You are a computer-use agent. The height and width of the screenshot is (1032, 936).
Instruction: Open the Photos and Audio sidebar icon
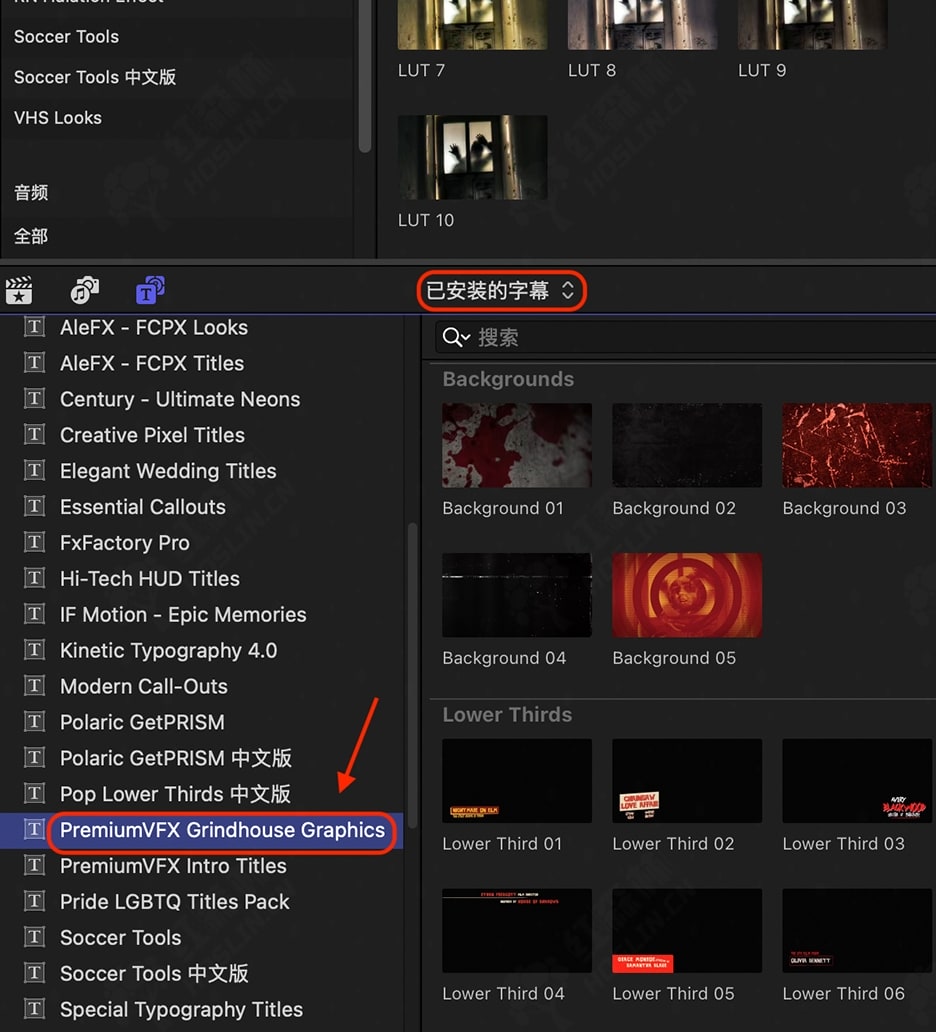(x=85, y=290)
